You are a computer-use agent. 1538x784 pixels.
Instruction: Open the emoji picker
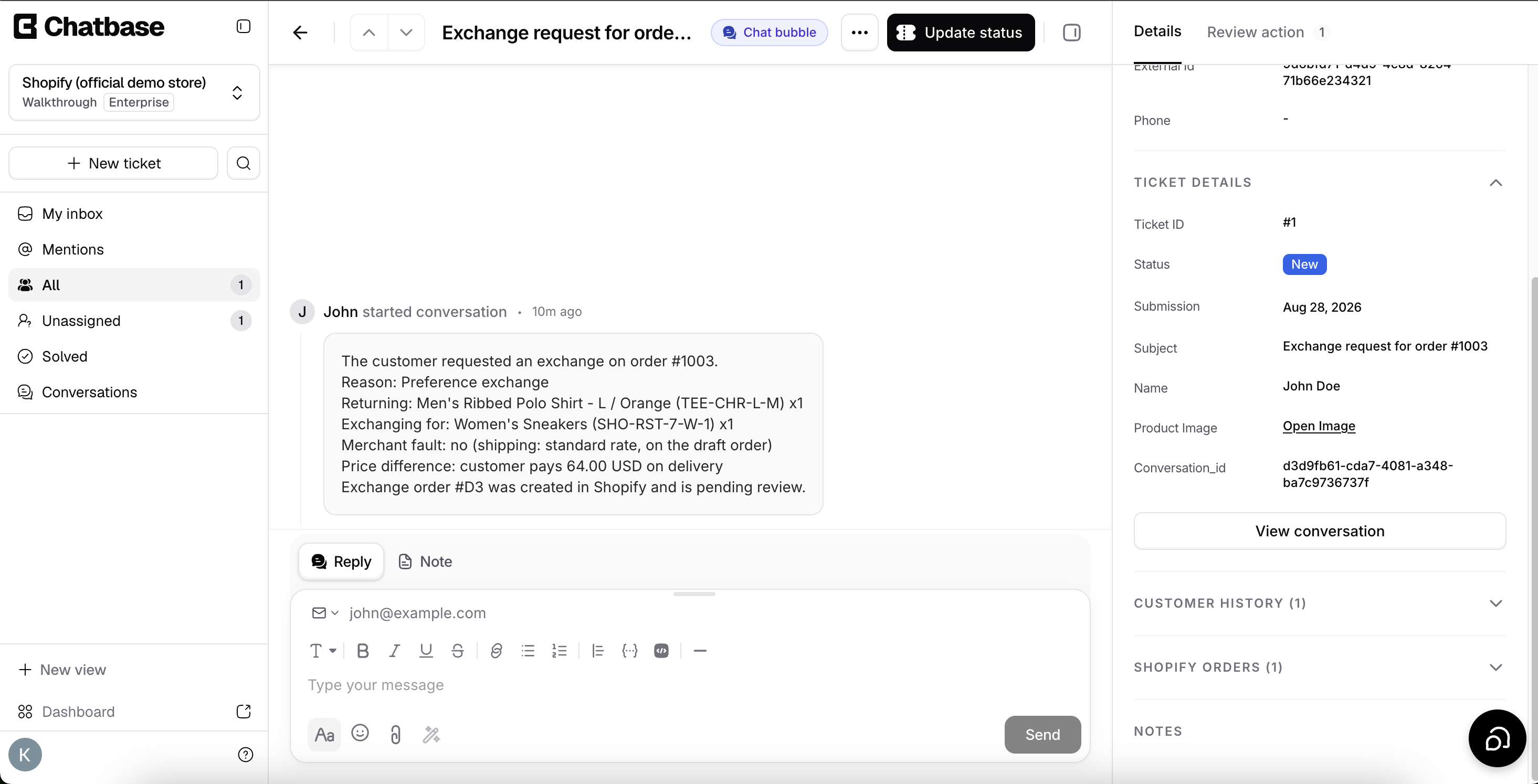tap(360, 733)
